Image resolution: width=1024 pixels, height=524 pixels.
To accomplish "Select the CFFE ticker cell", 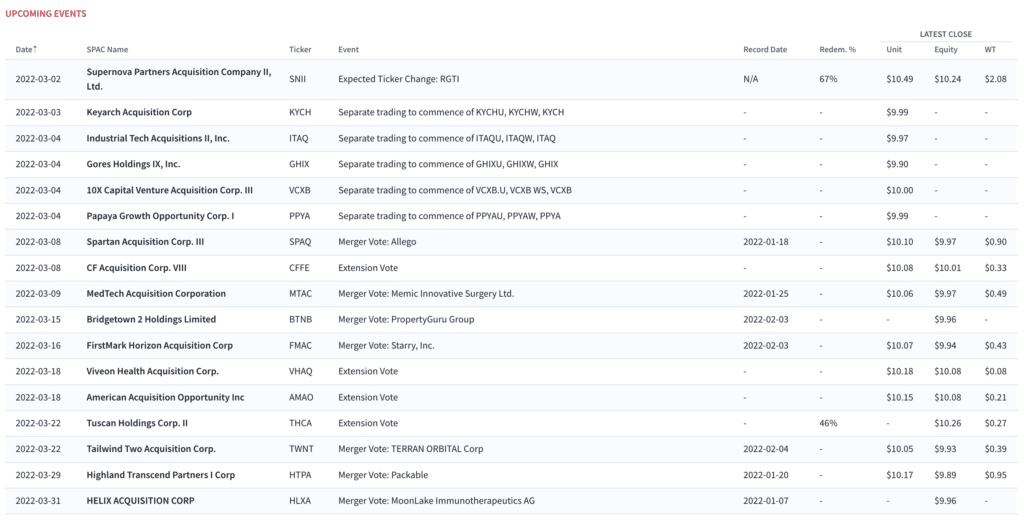I will click(x=300, y=268).
